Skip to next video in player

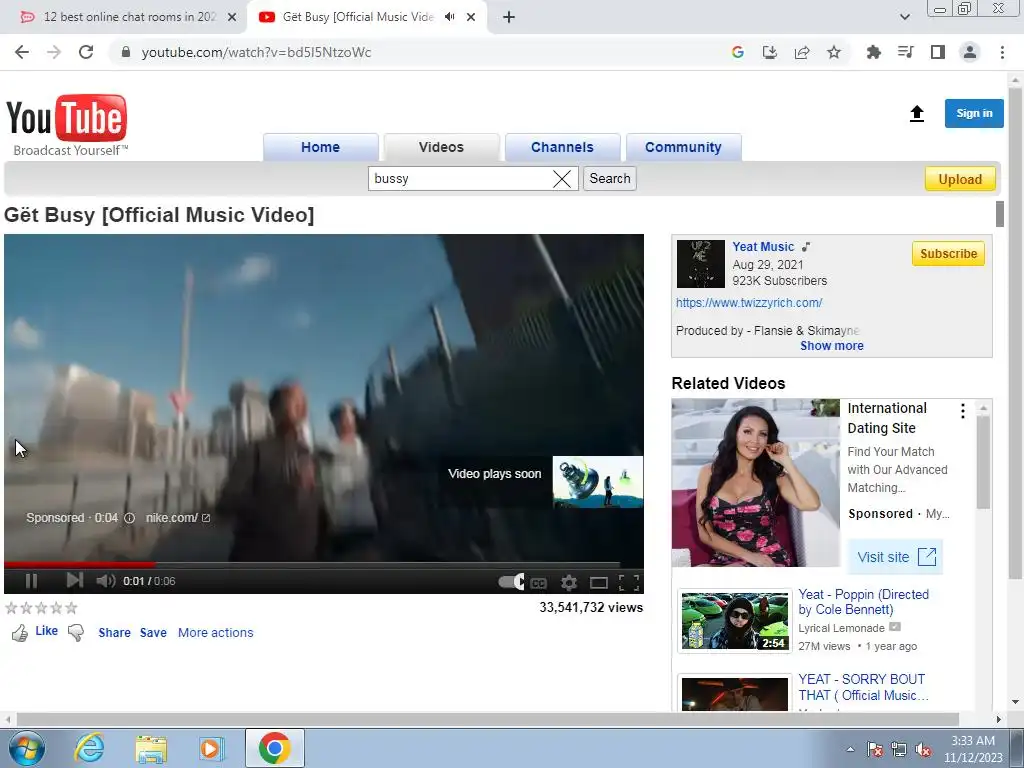[74, 580]
